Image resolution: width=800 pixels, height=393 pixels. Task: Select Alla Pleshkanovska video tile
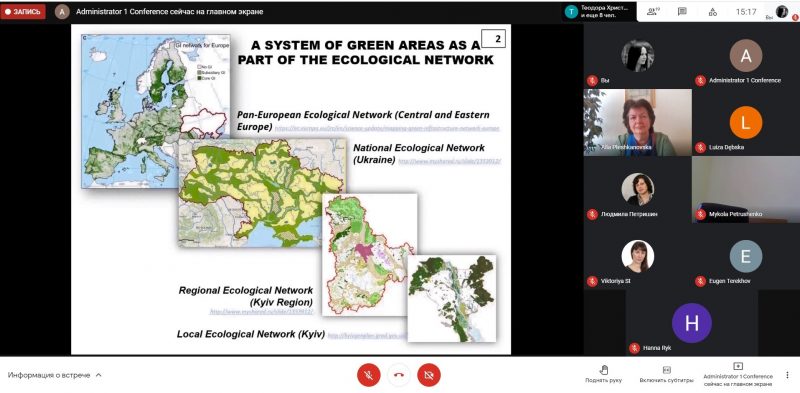click(638, 122)
